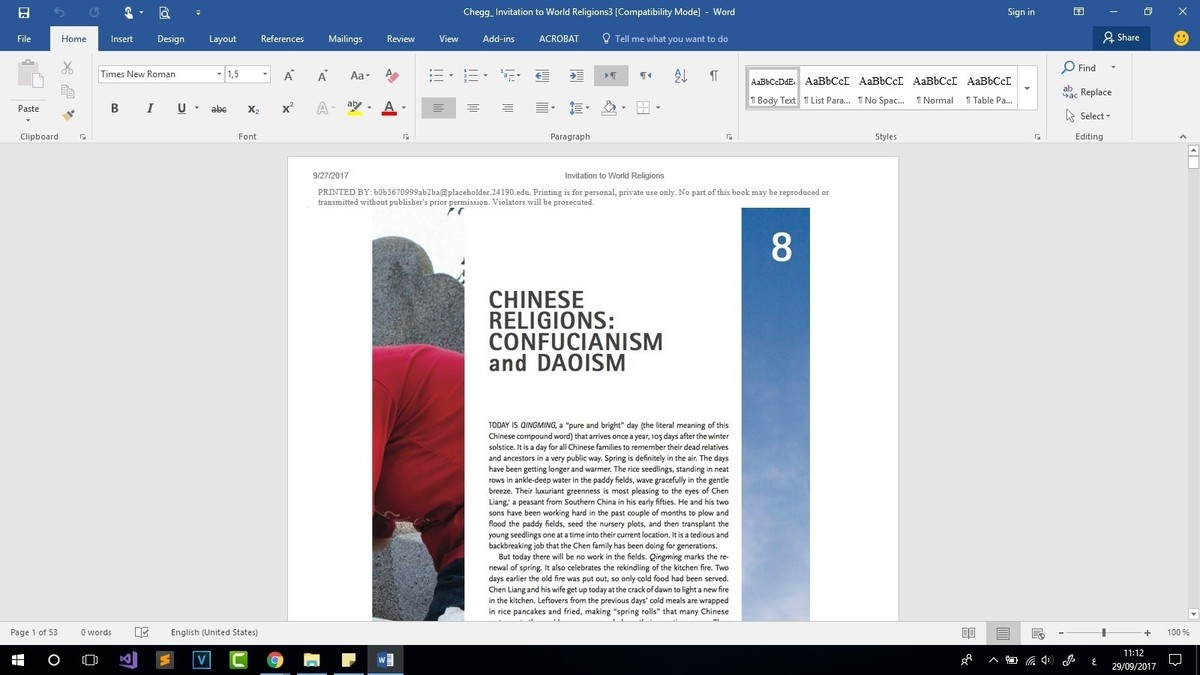Expand the font size dropdown
Viewport: 1200px width, 675px height.
(265, 75)
